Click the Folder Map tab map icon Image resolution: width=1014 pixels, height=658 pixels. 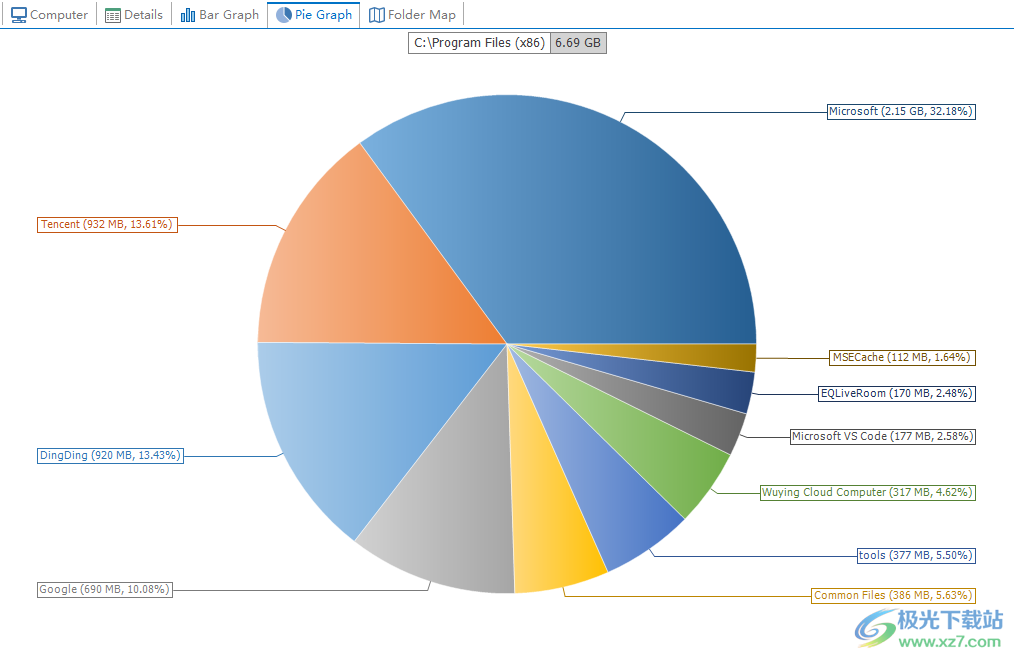(x=376, y=15)
